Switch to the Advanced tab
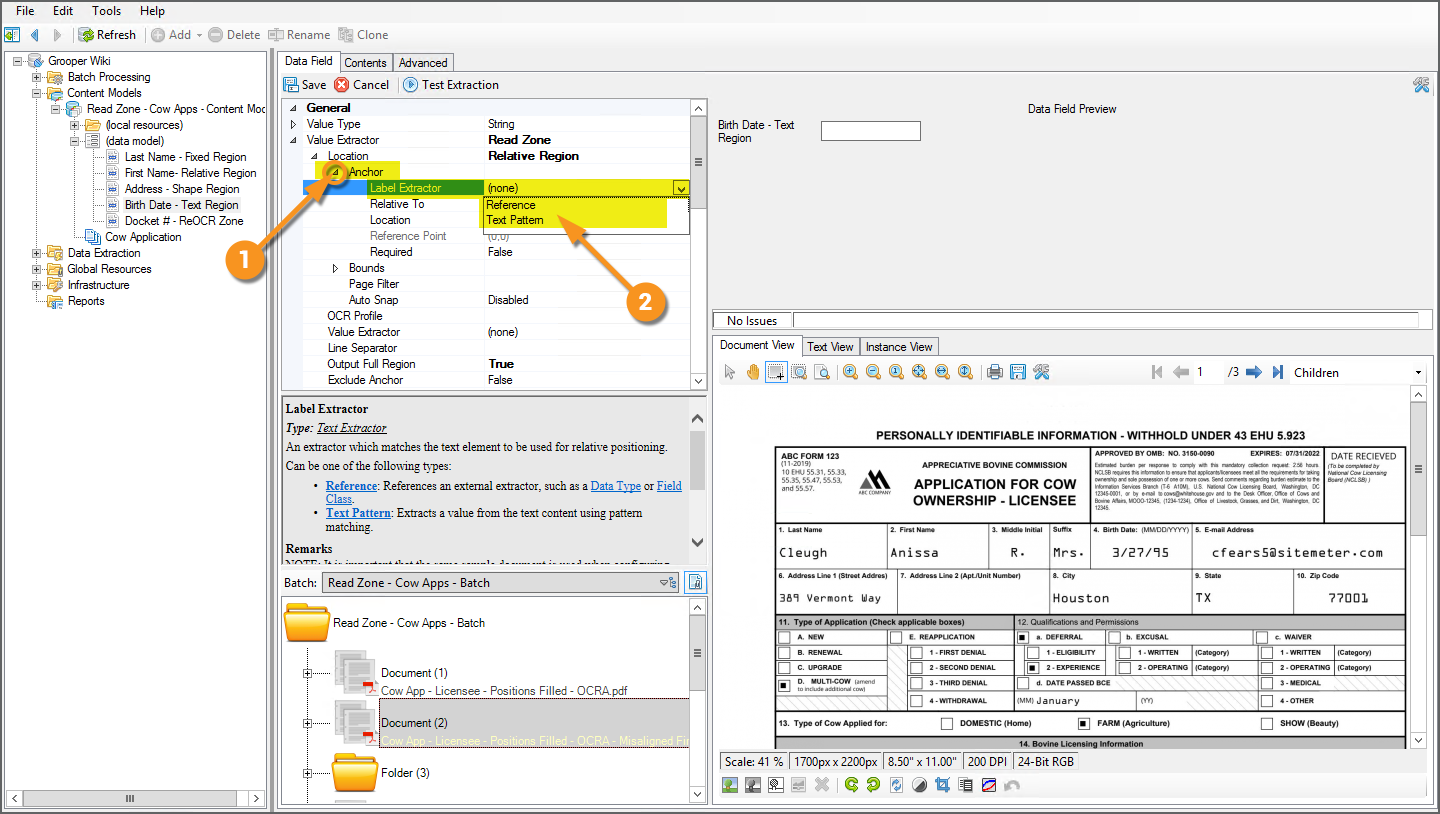Image resolution: width=1440 pixels, height=814 pixels. coord(423,63)
